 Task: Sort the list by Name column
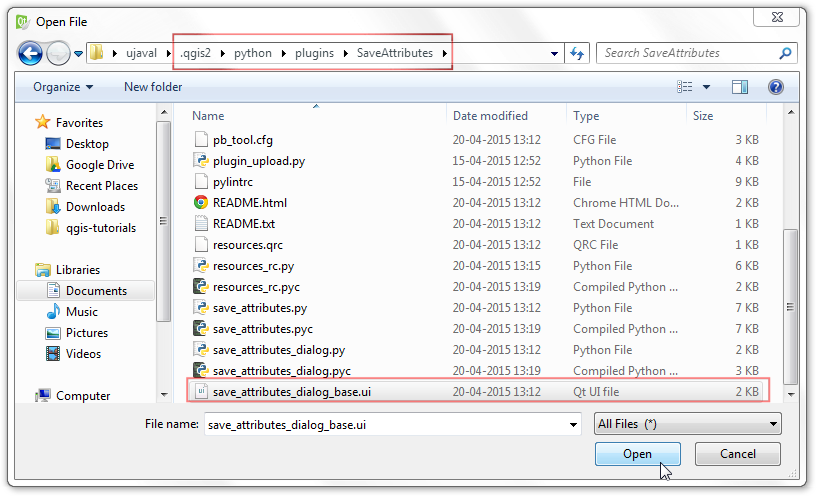click(208, 116)
